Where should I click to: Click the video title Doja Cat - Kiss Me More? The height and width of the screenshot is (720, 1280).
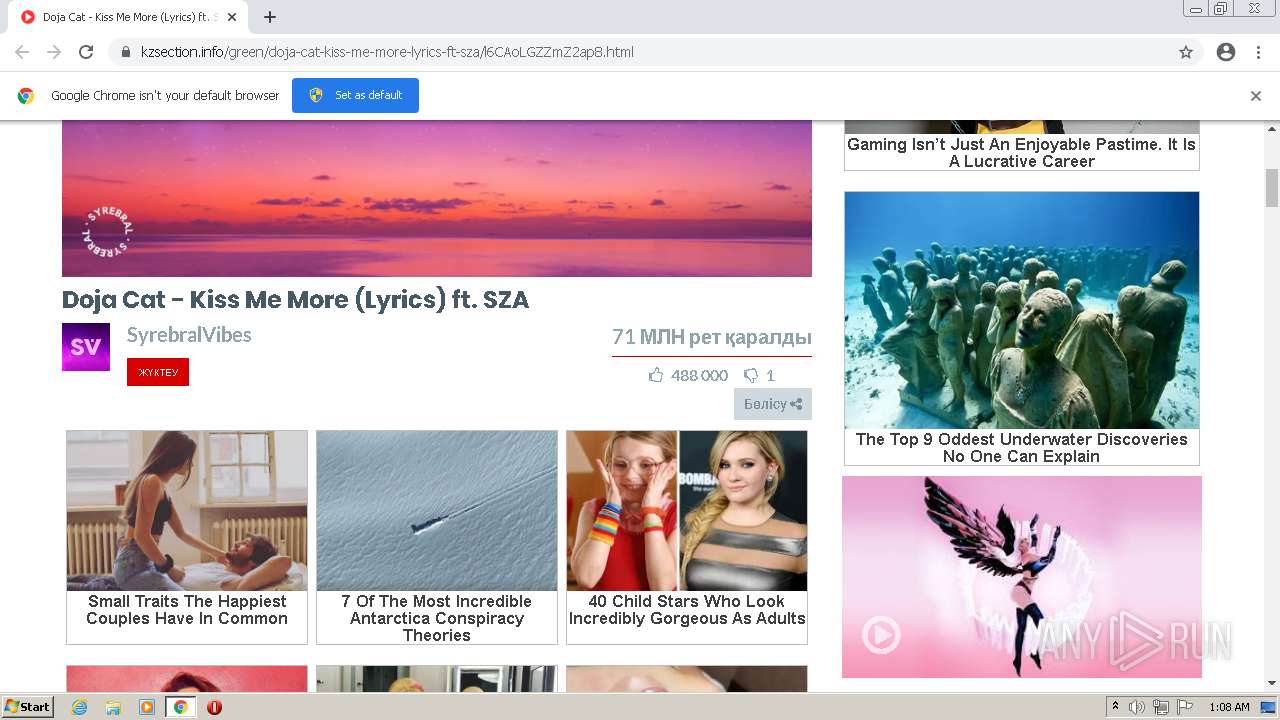pyautogui.click(x=296, y=300)
